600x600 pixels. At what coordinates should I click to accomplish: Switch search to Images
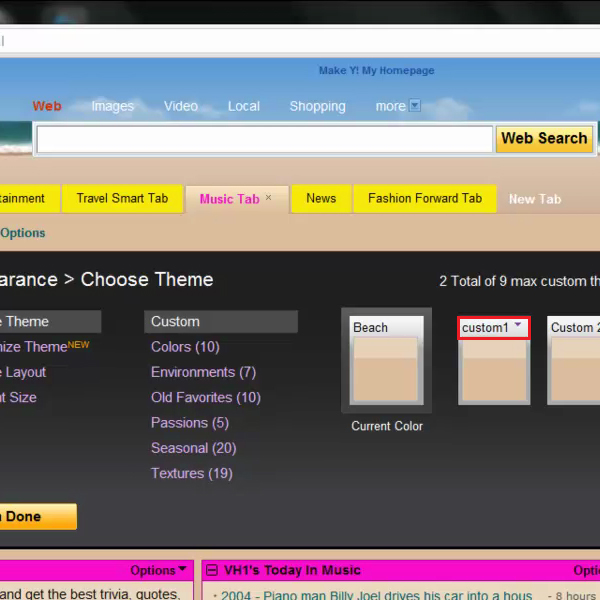tap(112, 106)
